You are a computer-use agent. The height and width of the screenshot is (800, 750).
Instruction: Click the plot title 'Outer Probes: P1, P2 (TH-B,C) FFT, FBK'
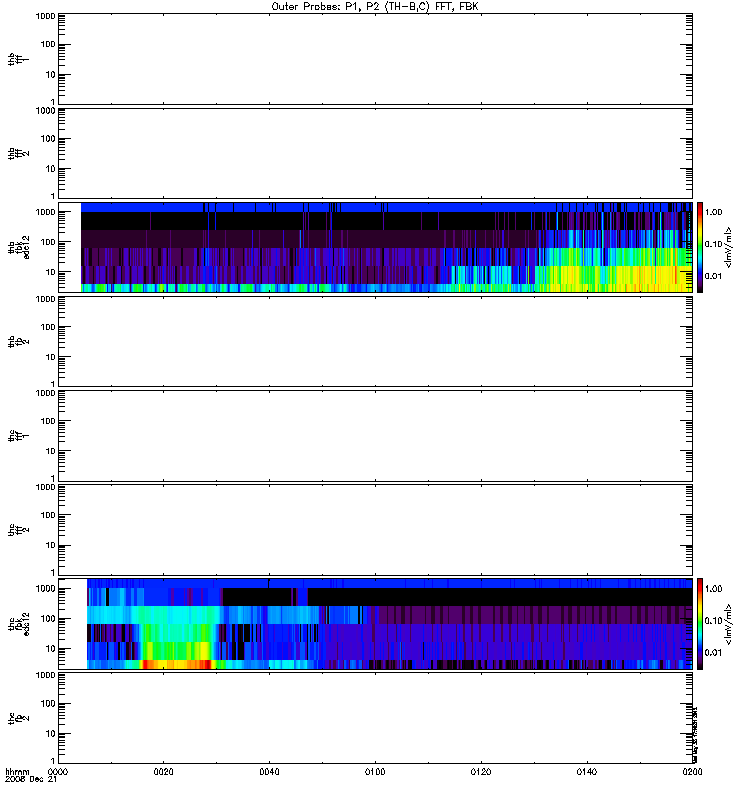[374, 7]
